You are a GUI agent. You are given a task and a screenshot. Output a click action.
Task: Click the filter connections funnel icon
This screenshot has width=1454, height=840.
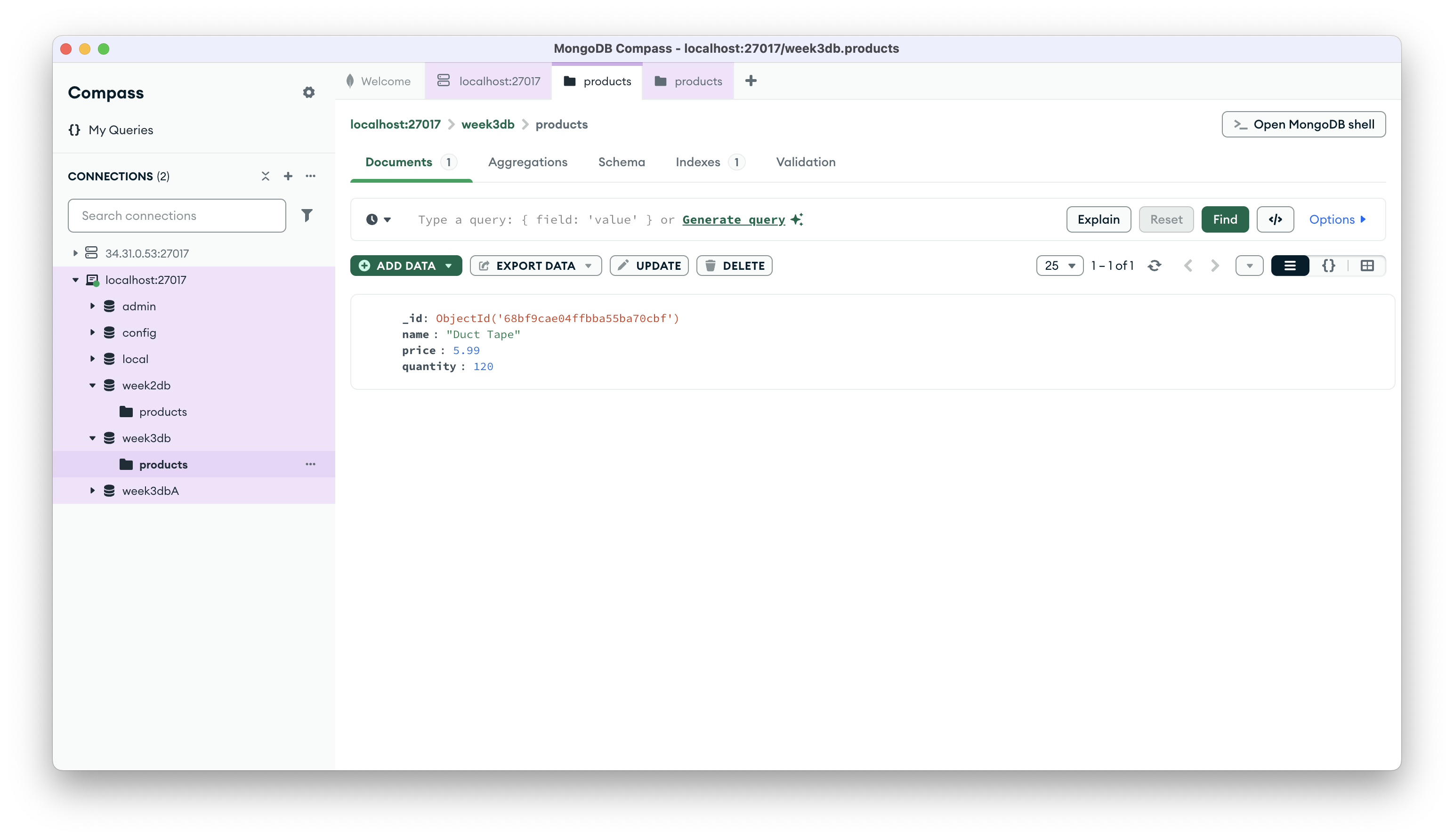307,215
